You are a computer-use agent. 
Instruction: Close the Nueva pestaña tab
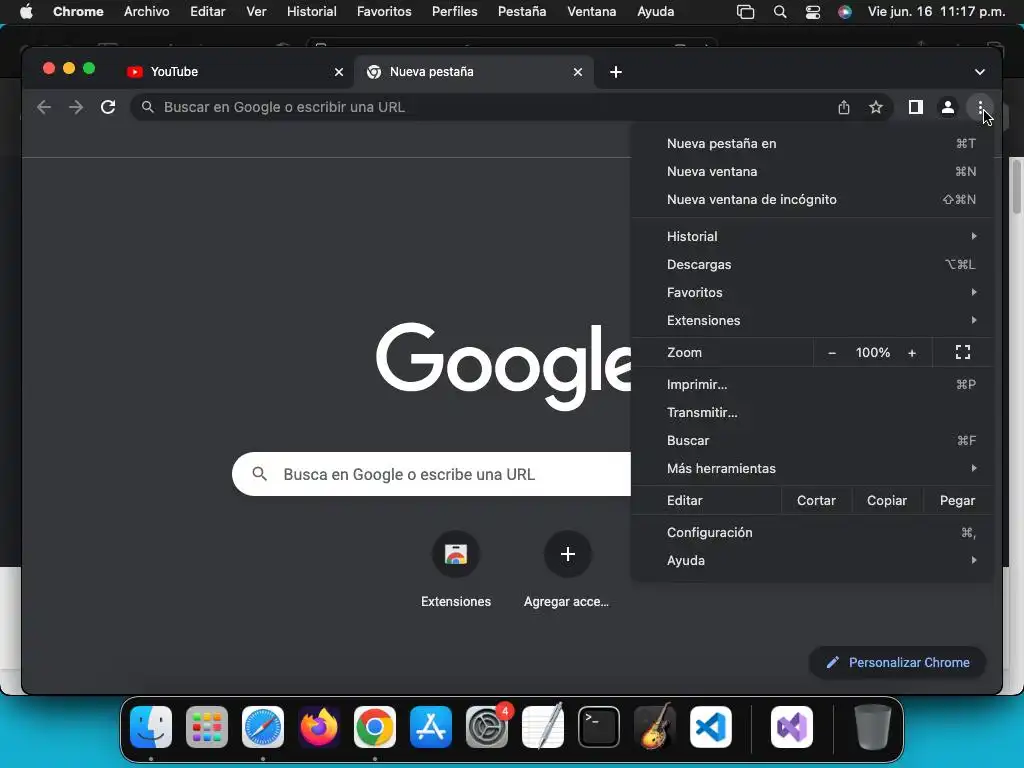click(x=577, y=72)
